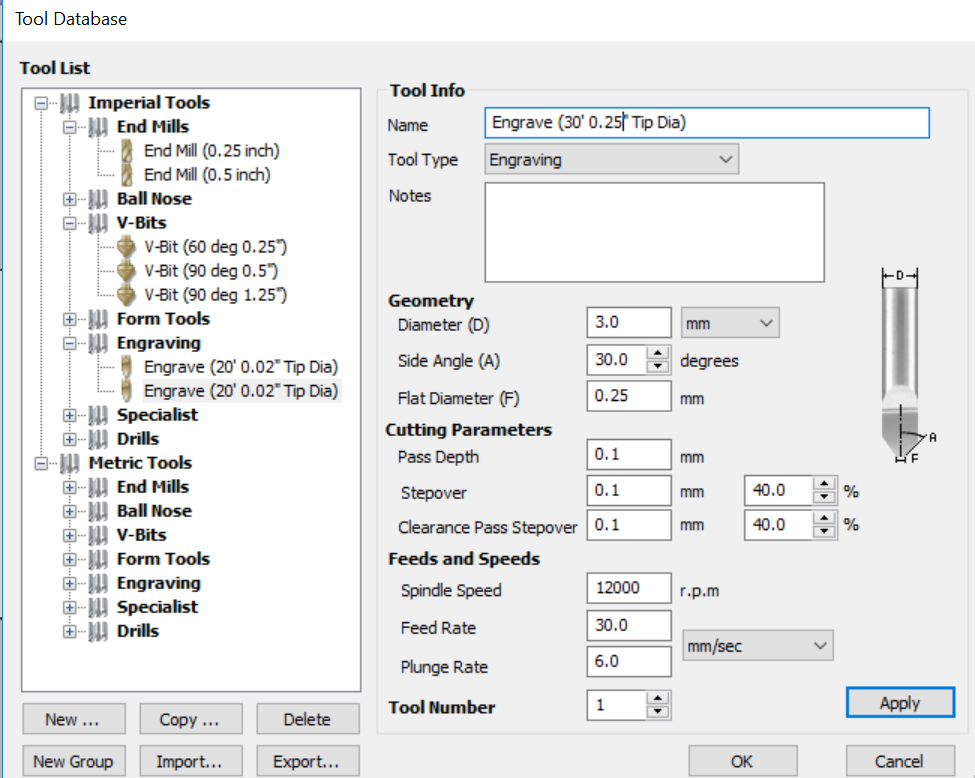
Task: Select End Mill (0.25 inch) tool icon
Action: [126, 151]
